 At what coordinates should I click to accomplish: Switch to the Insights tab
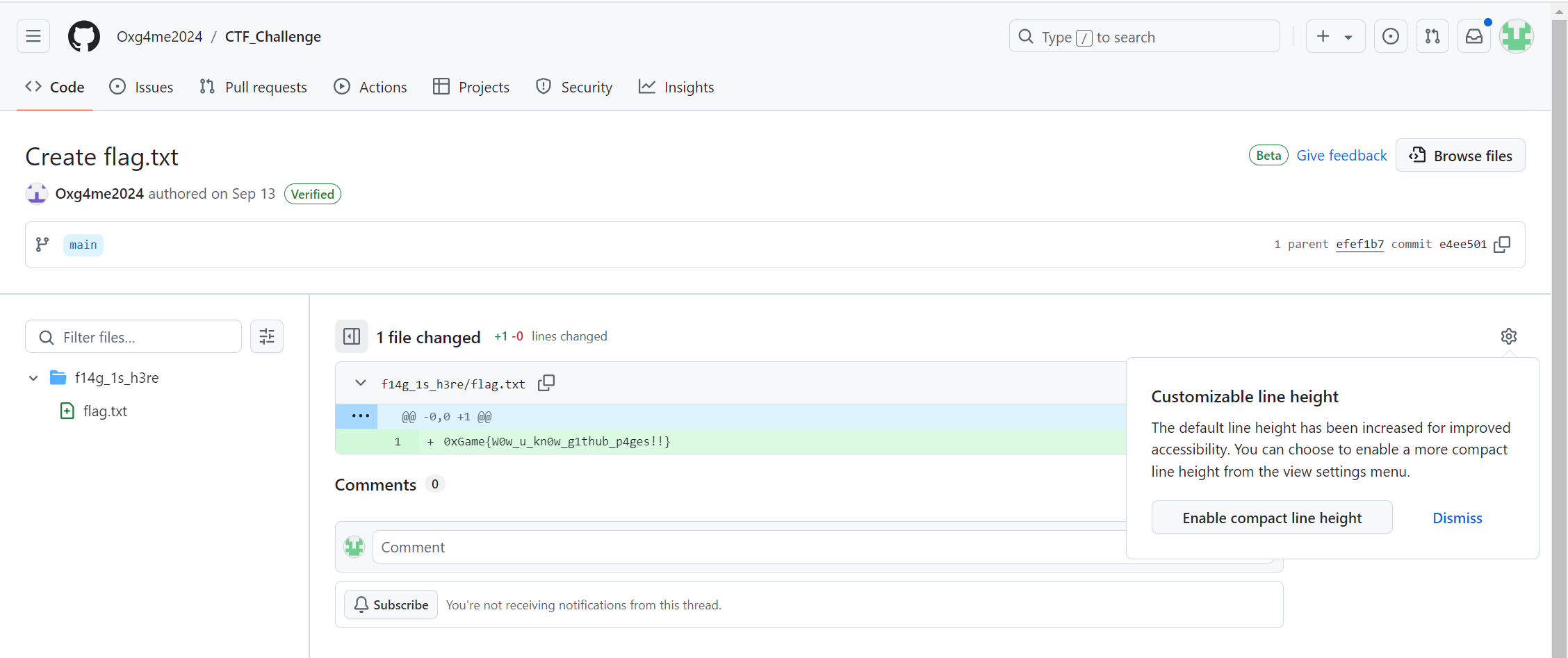676,87
